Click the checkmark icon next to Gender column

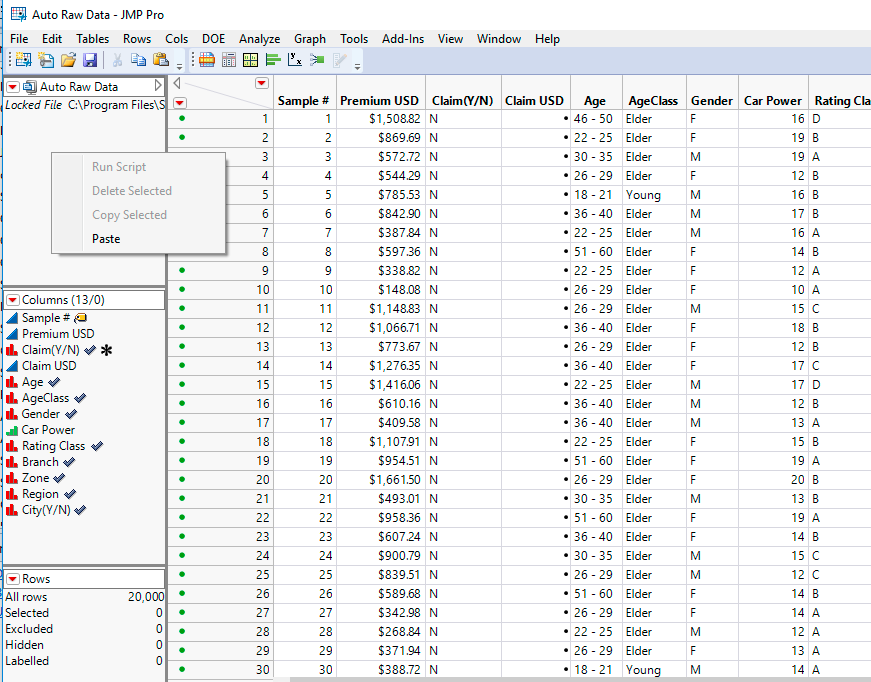pos(71,414)
